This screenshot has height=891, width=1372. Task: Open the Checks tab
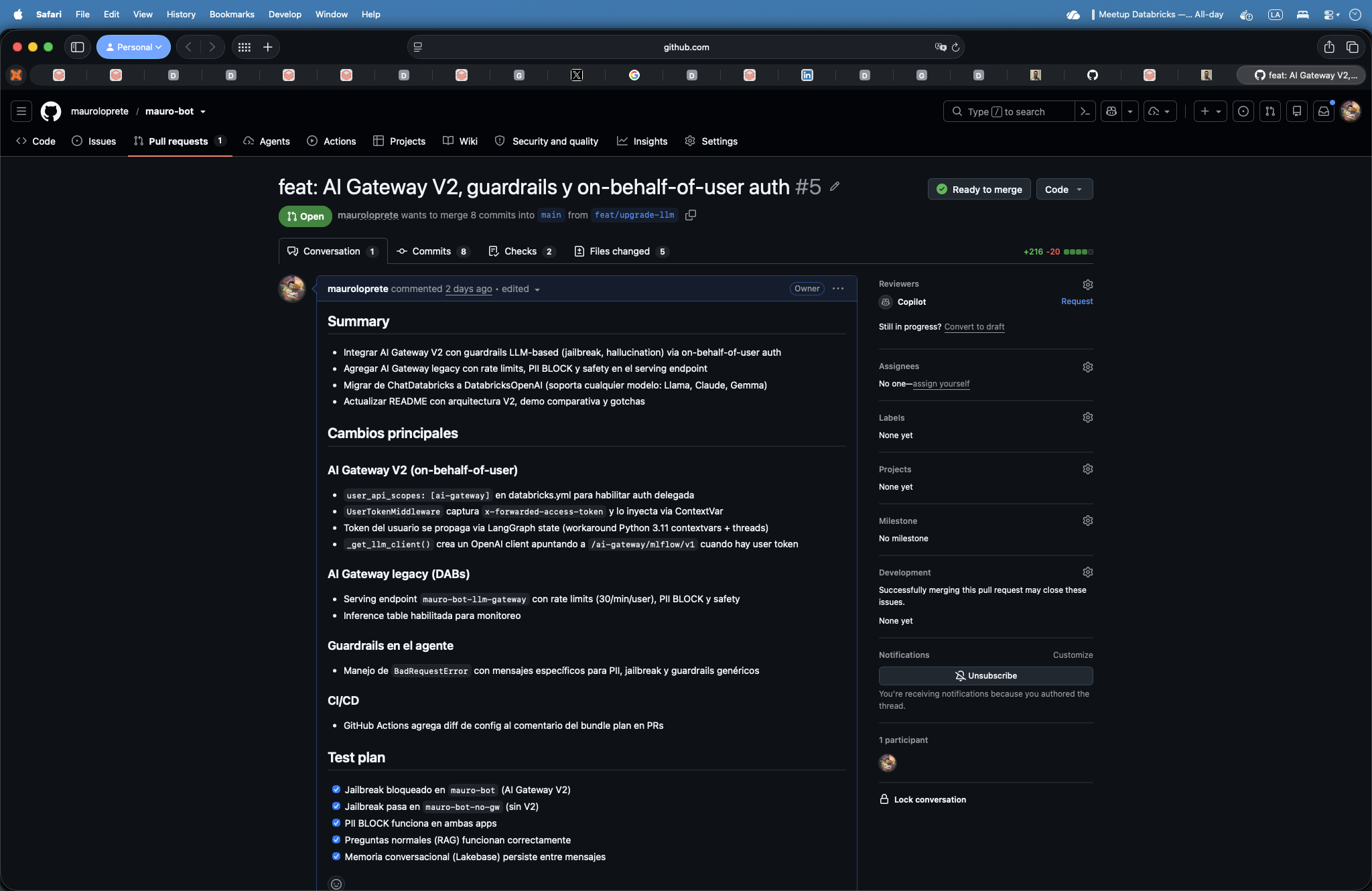521,251
